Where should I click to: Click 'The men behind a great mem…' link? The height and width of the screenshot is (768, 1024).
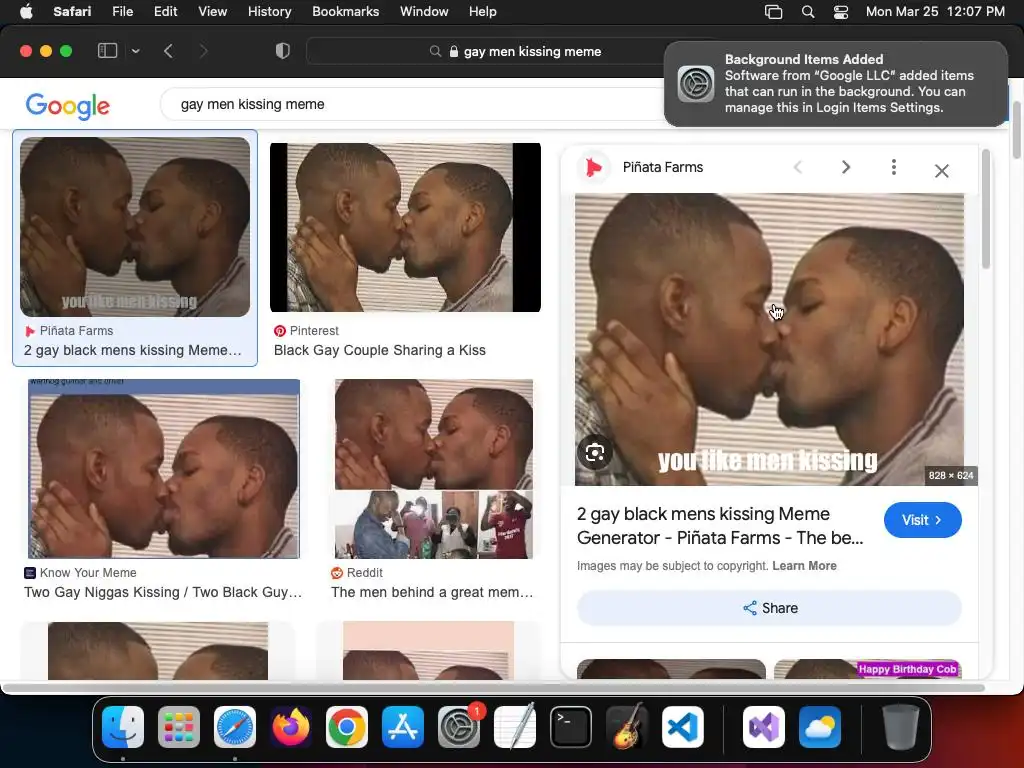(x=432, y=592)
